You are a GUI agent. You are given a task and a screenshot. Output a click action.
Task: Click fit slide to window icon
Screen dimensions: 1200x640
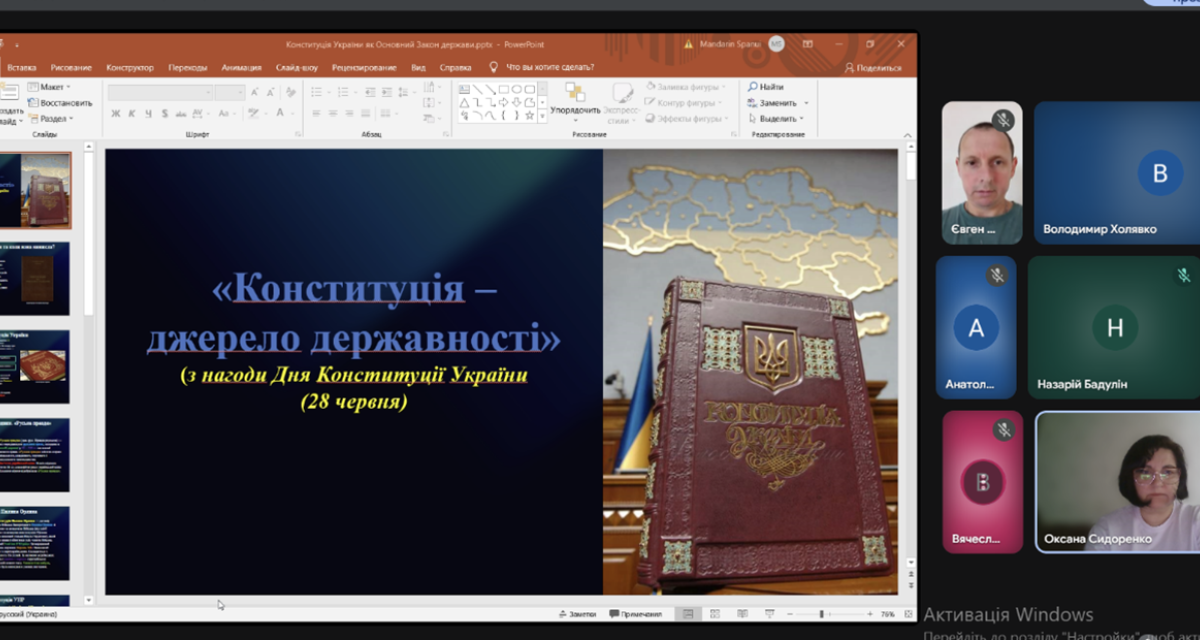coord(908,614)
